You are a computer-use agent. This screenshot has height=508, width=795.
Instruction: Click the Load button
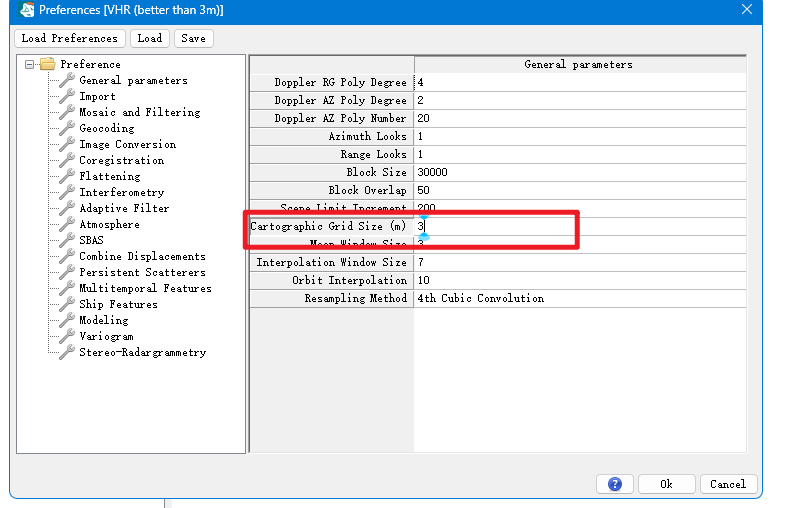click(150, 39)
